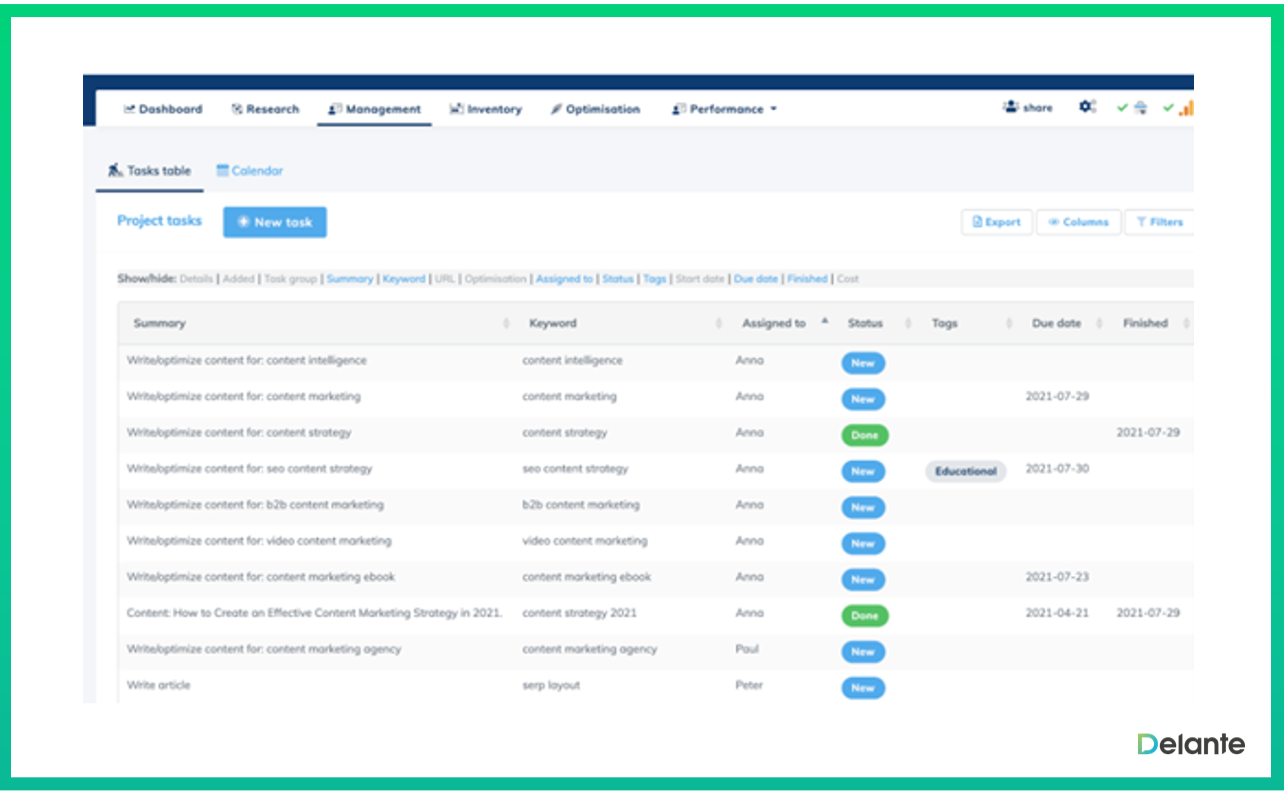Sort by Finished column arrows
The image size is (1288, 793).
[x=1186, y=323]
